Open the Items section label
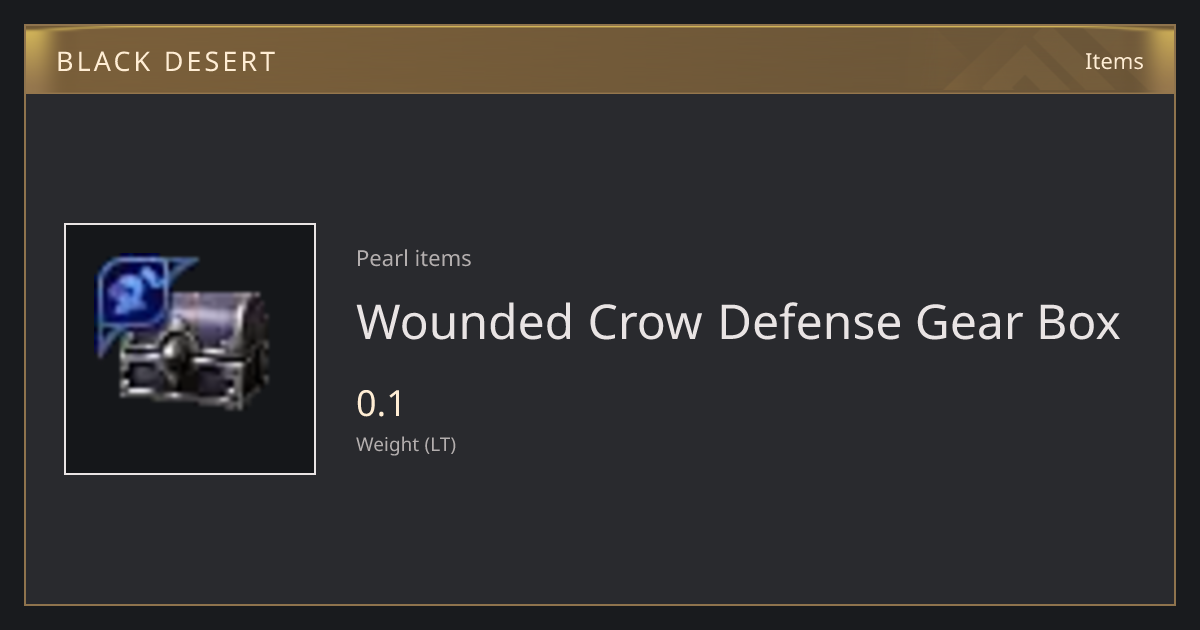 tap(1114, 61)
